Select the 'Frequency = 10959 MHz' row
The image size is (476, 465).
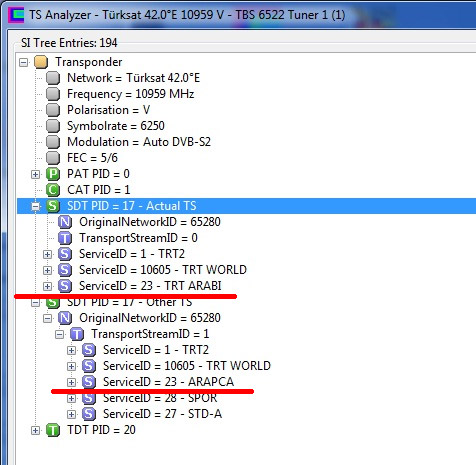pos(131,94)
